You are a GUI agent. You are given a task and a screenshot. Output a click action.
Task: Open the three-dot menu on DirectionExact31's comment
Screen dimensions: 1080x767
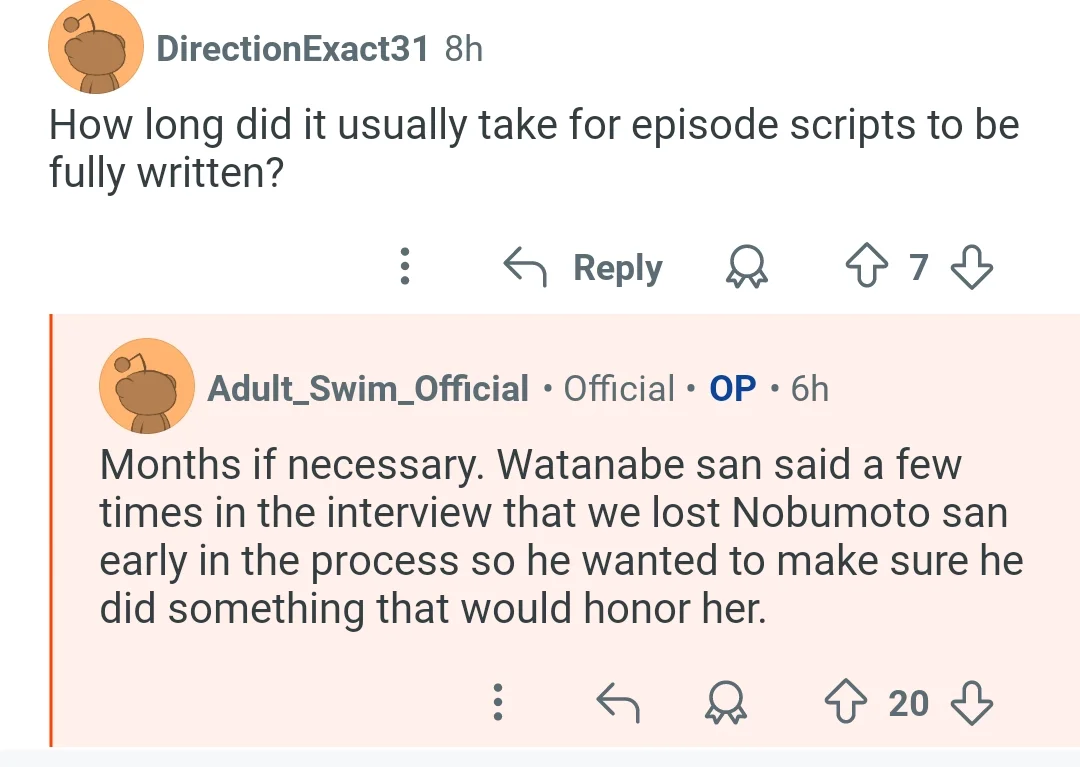pos(405,266)
